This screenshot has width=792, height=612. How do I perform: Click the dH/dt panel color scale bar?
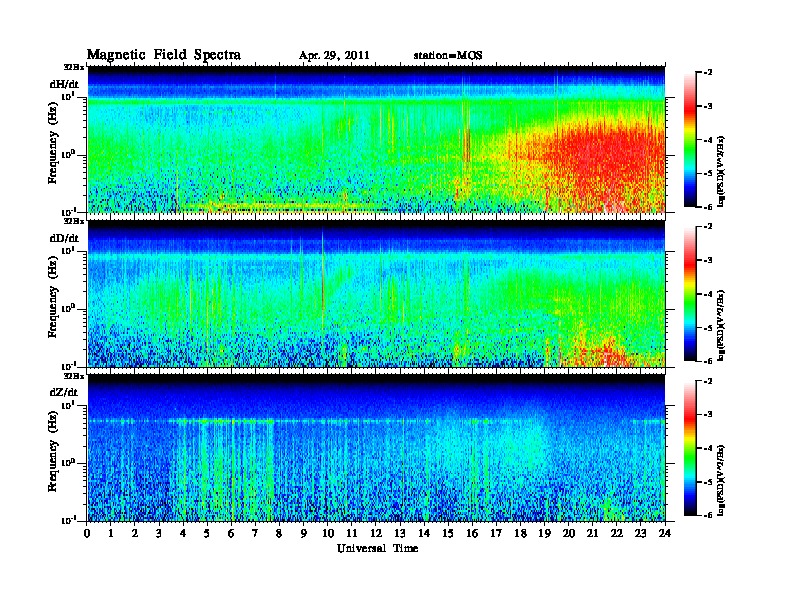(690, 139)
